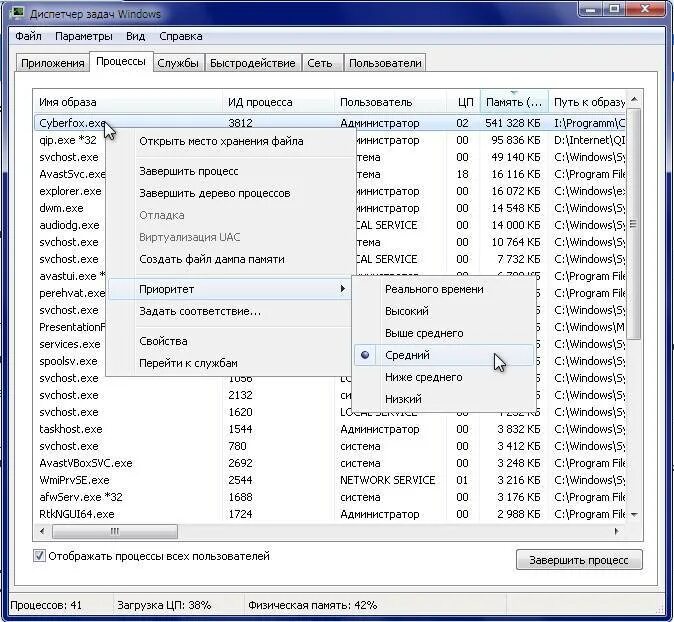The height and width of the screenshot is (622, 674).
Task: Toggle Отображать процессы всех пользователей checkbox
Action: pos(39,555)
